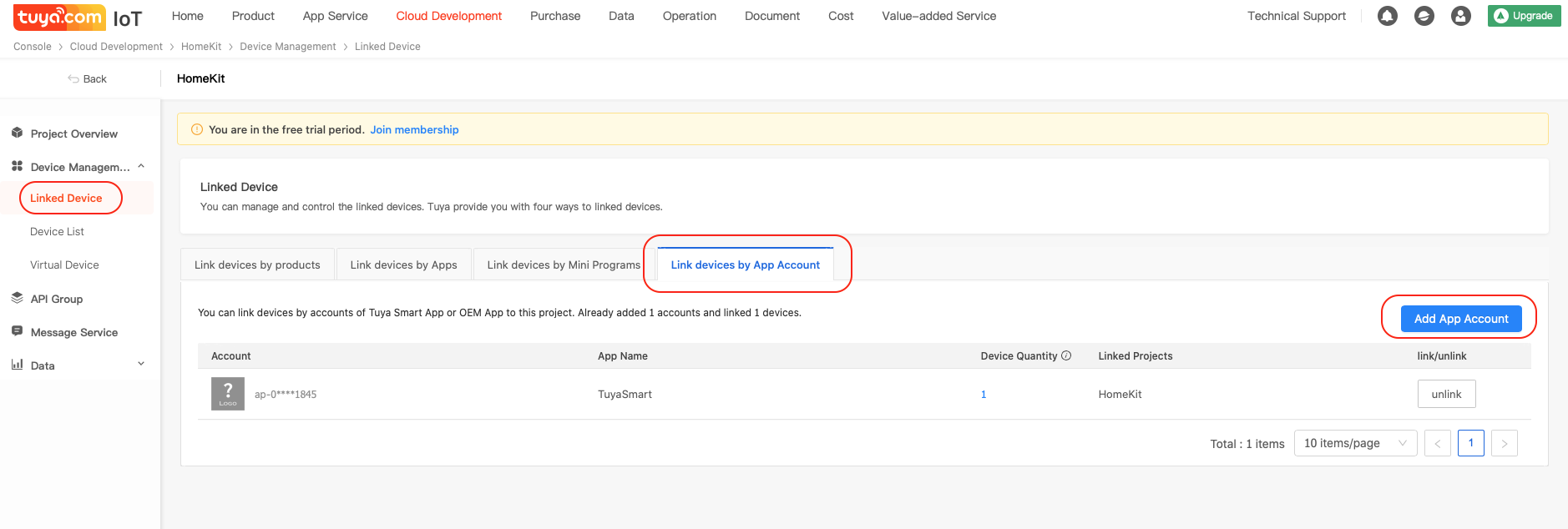Click the TuyaSmart app name cell

click(625, 395)
